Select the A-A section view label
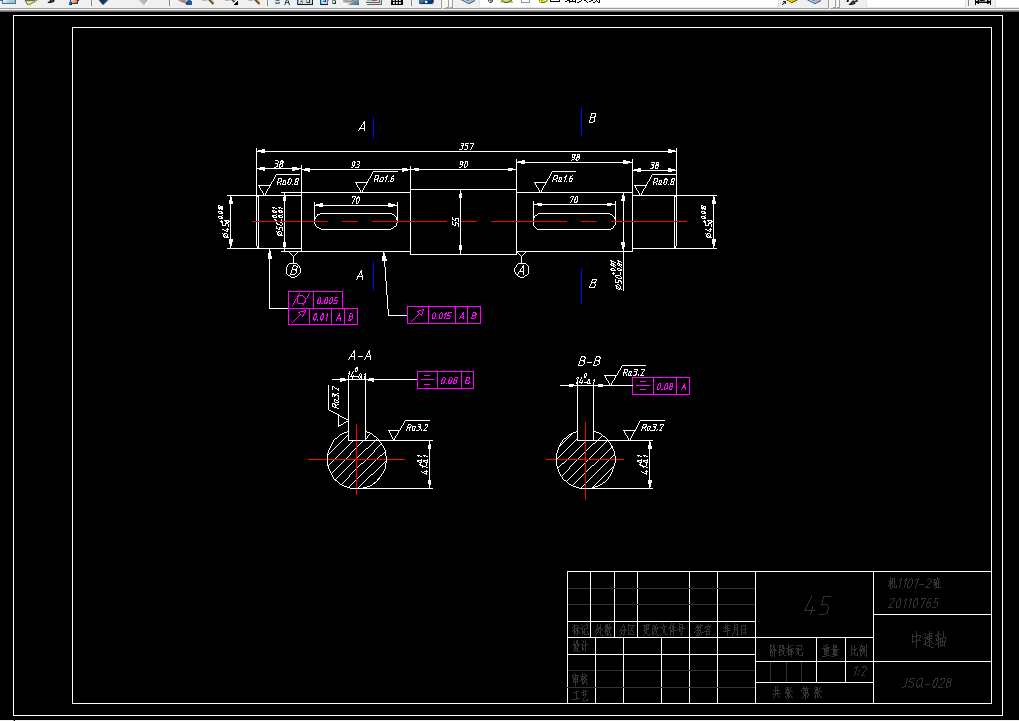1019x721 pixels. [x=360, y=355]
